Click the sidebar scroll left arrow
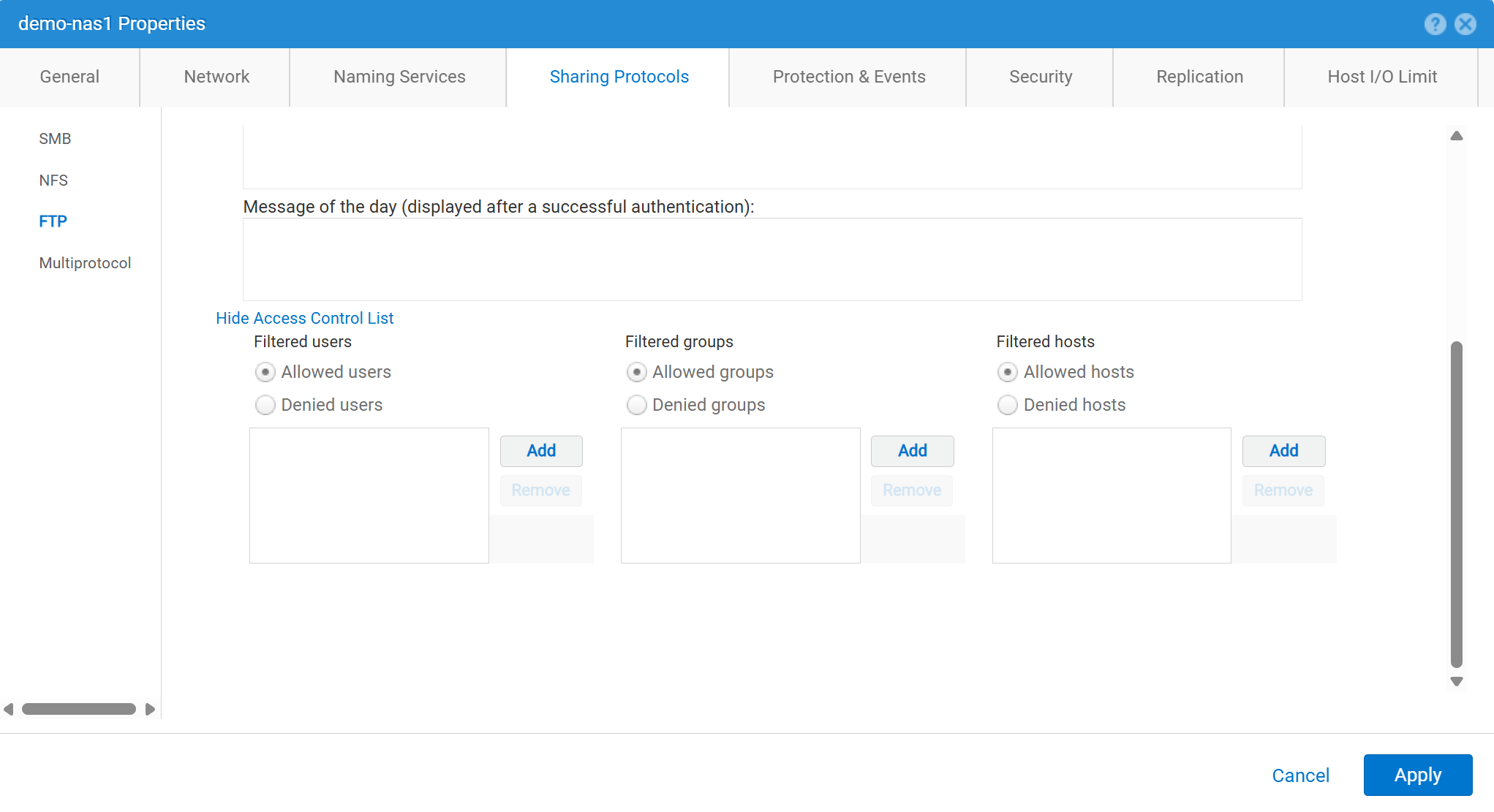The width and height of the screenshot is (1494, 812). 9,709
